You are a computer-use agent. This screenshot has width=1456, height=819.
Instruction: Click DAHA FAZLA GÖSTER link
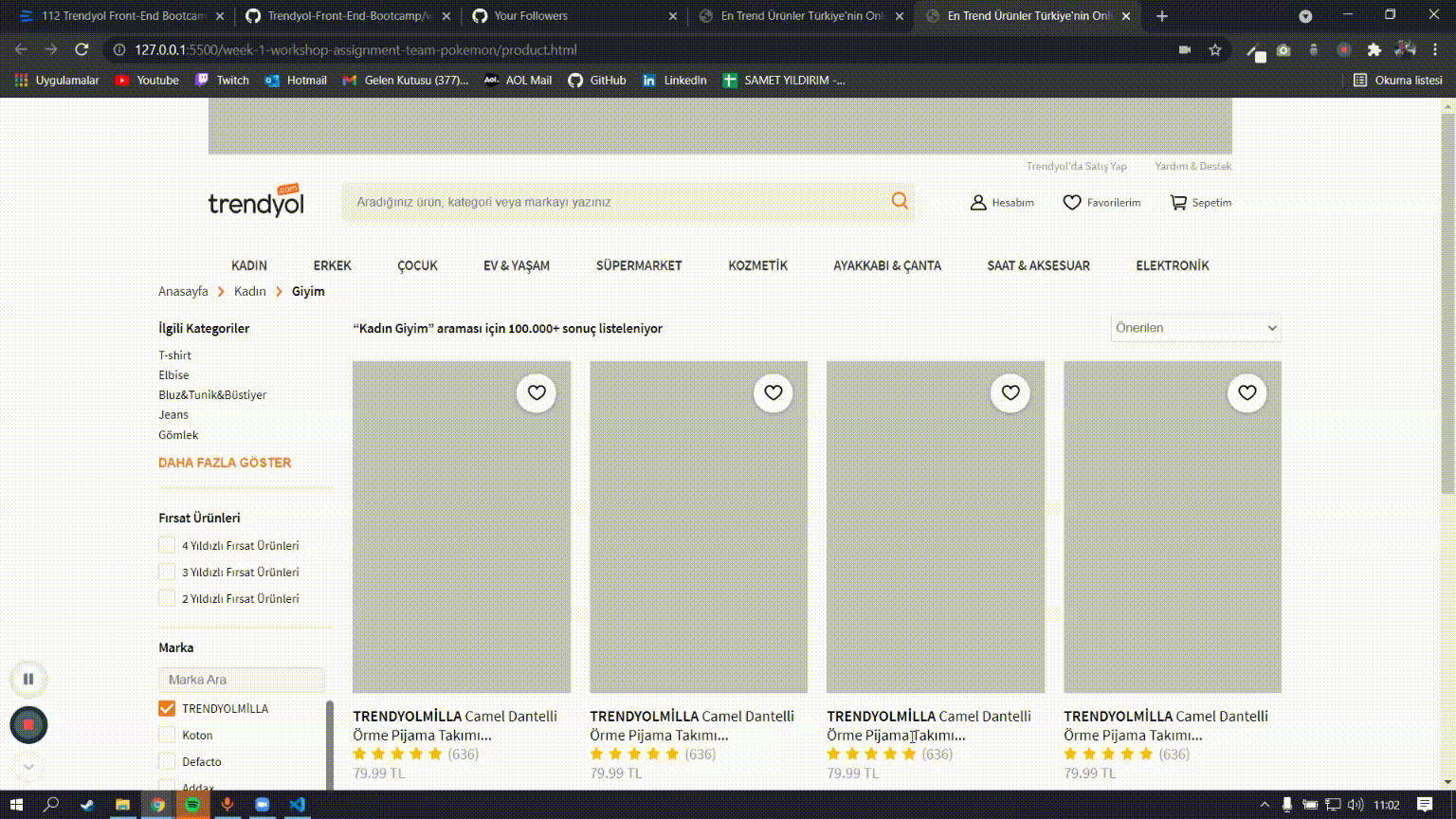pyautogui.click(x=225, y=463)
